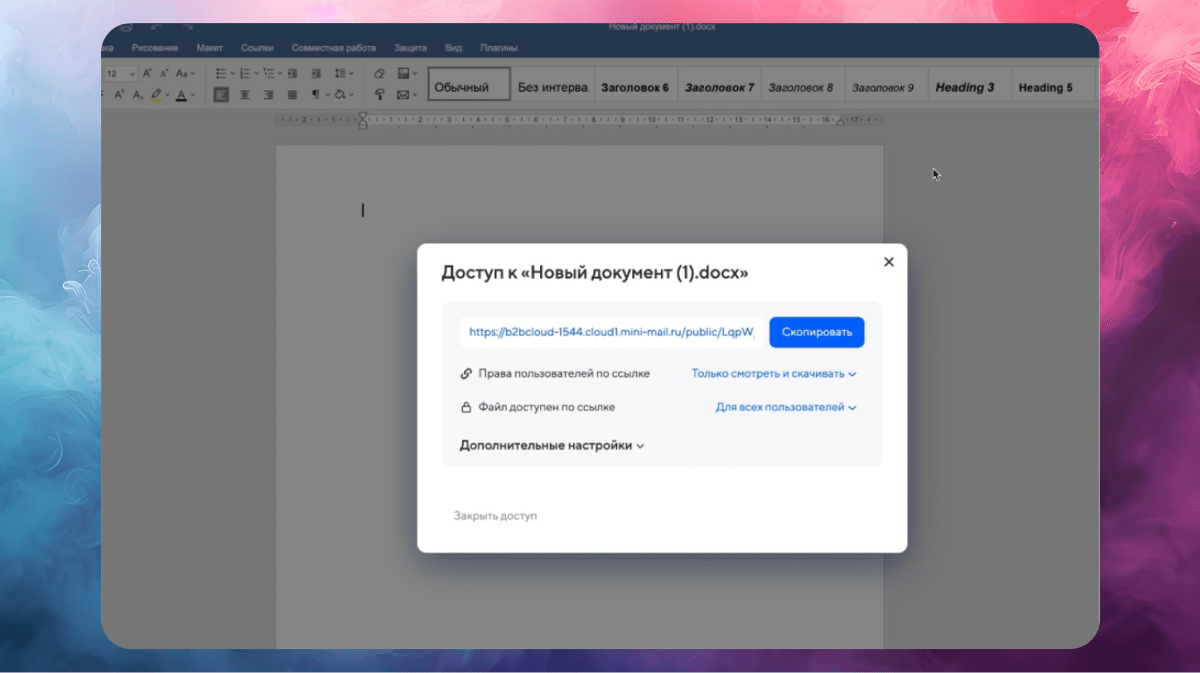Apply the Заголовок 8 style
This screenshot has height=673, width=1200.
click(802, 87)
